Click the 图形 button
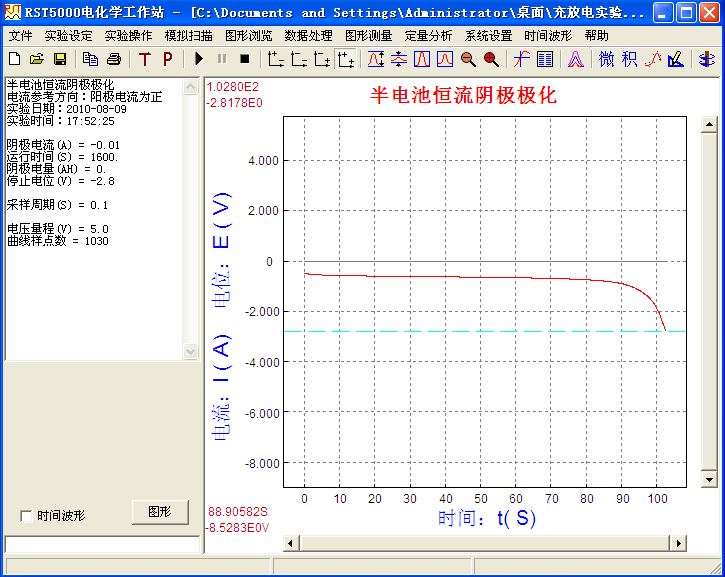This screenshot has width=725, height=577. point(160,511)
